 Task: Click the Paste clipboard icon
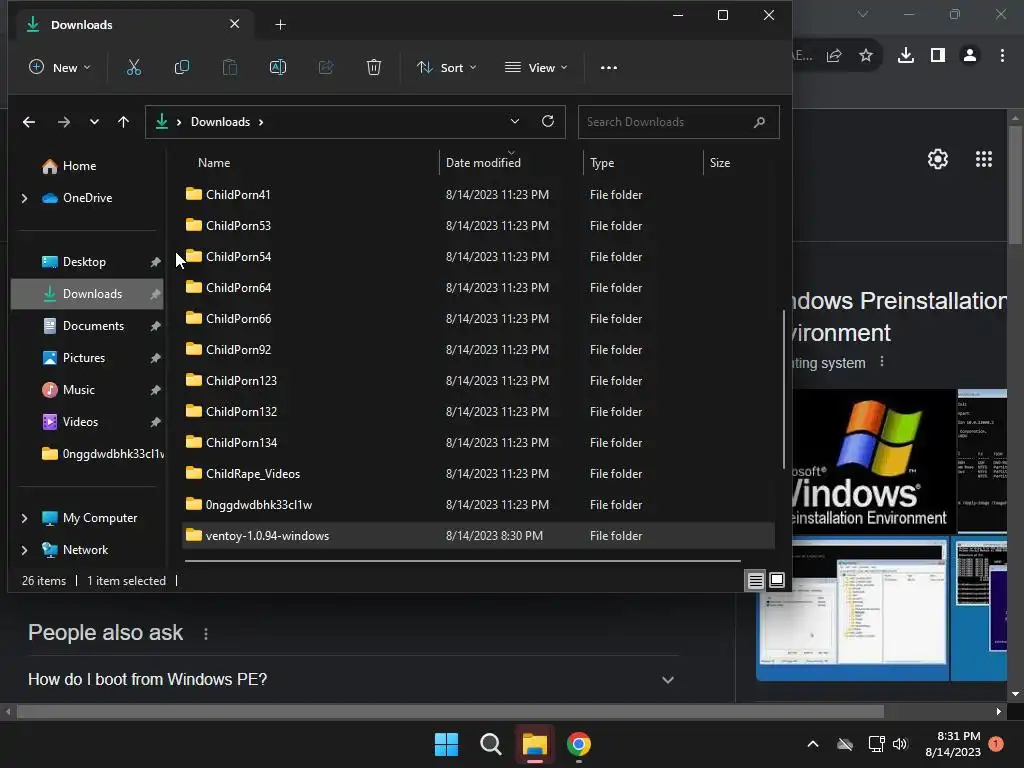tap(230, 67)
